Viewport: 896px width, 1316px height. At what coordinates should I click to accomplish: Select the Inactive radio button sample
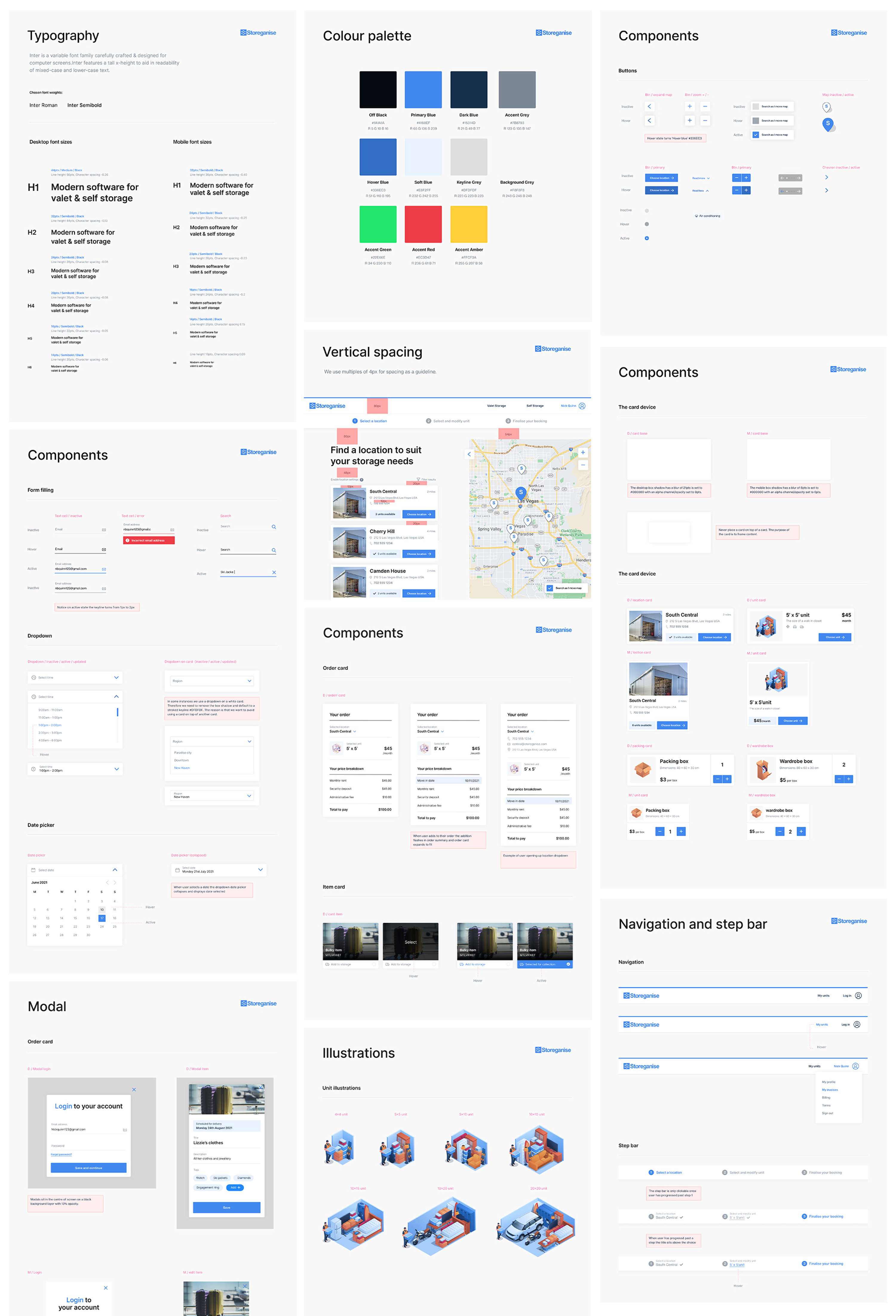point(647,211)
